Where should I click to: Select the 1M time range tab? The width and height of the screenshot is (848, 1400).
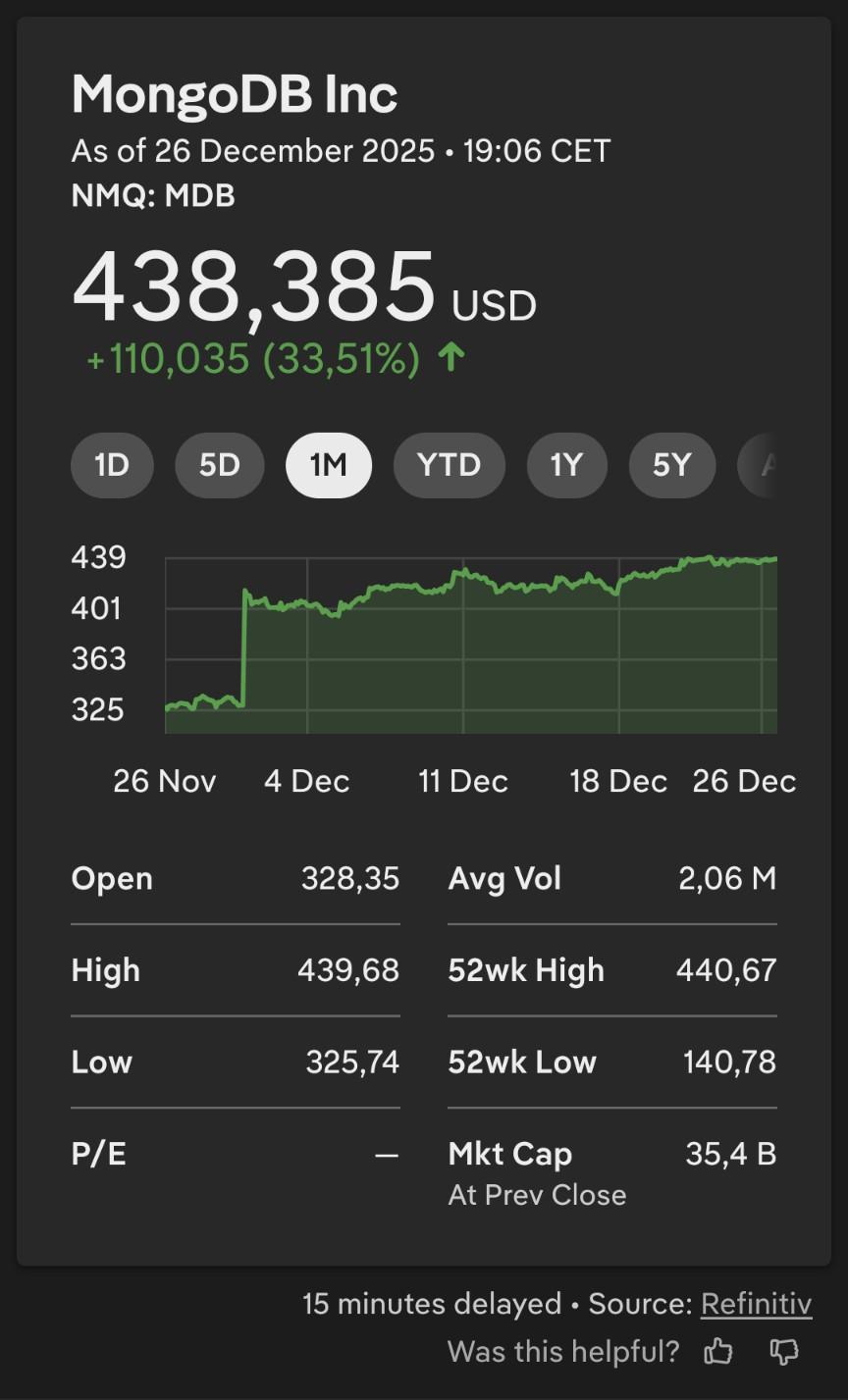point(329,465)
